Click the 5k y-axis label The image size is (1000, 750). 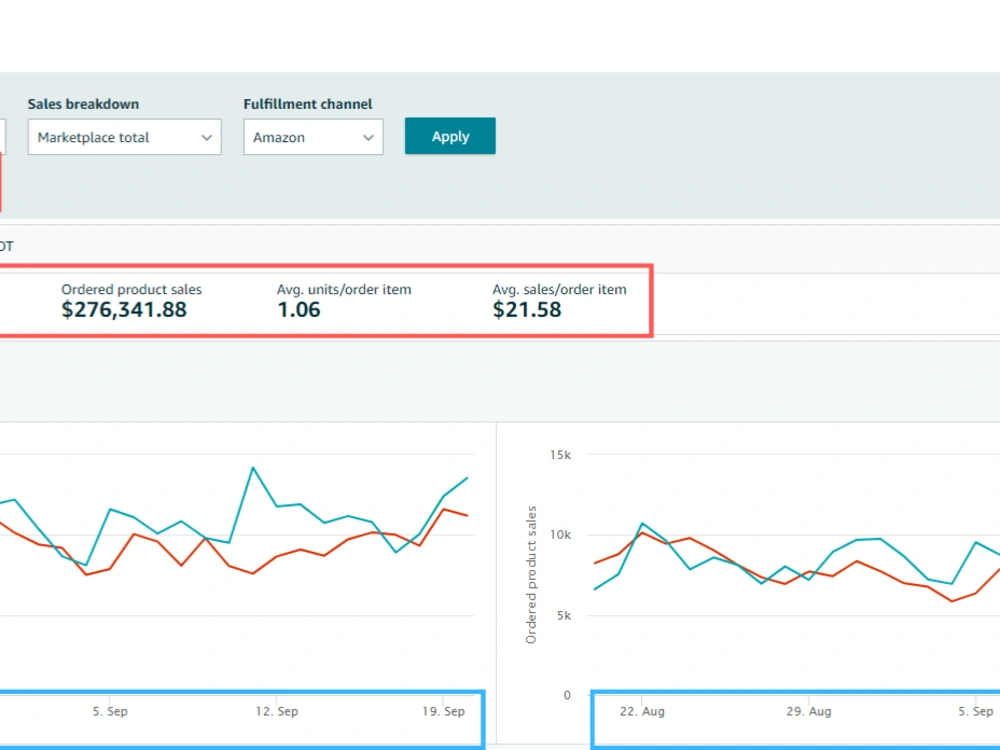tap(564, 615)
